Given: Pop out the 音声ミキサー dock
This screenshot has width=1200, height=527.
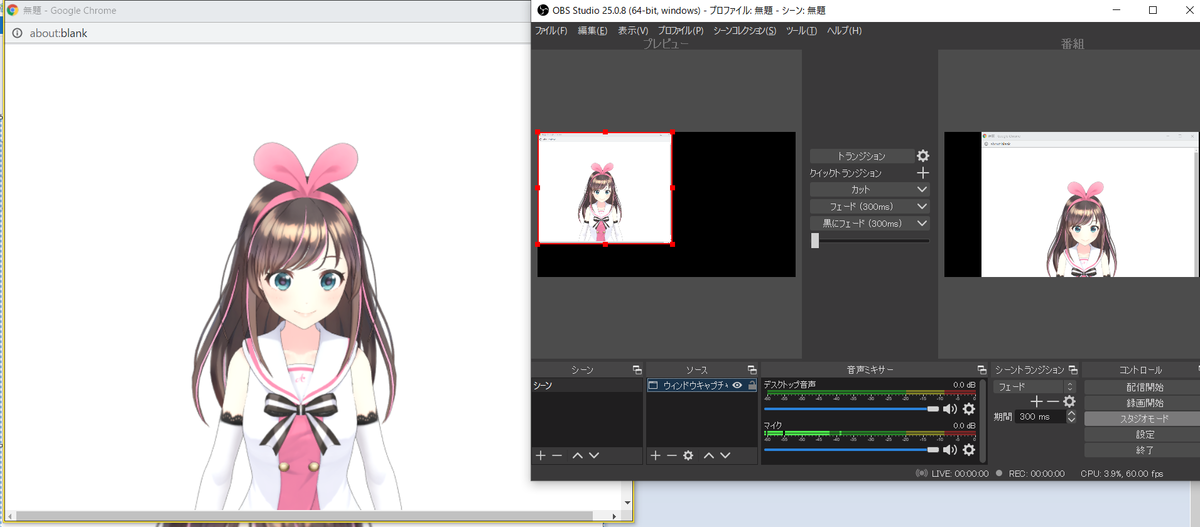Looking at the screenshot, I should pos(982,370).
